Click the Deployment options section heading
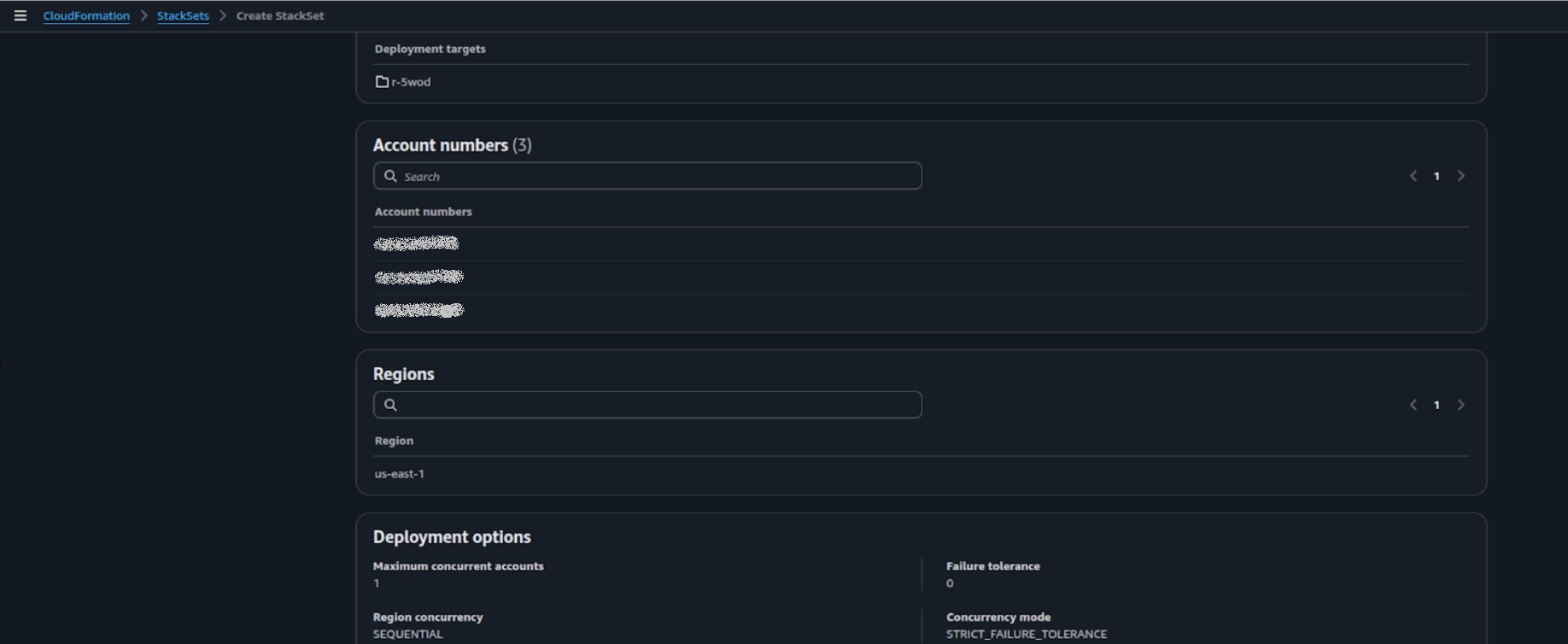 tap(452, 537)
